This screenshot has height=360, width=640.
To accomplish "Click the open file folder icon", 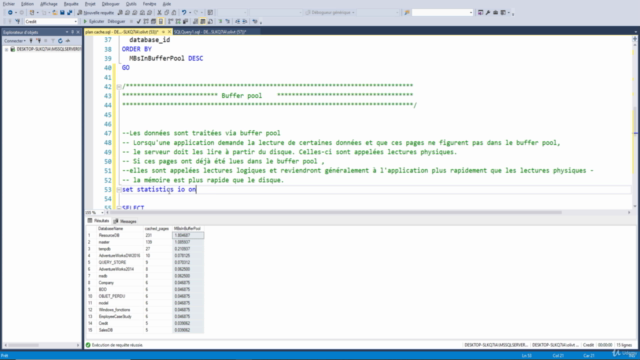I will click(x=55, y=12).
